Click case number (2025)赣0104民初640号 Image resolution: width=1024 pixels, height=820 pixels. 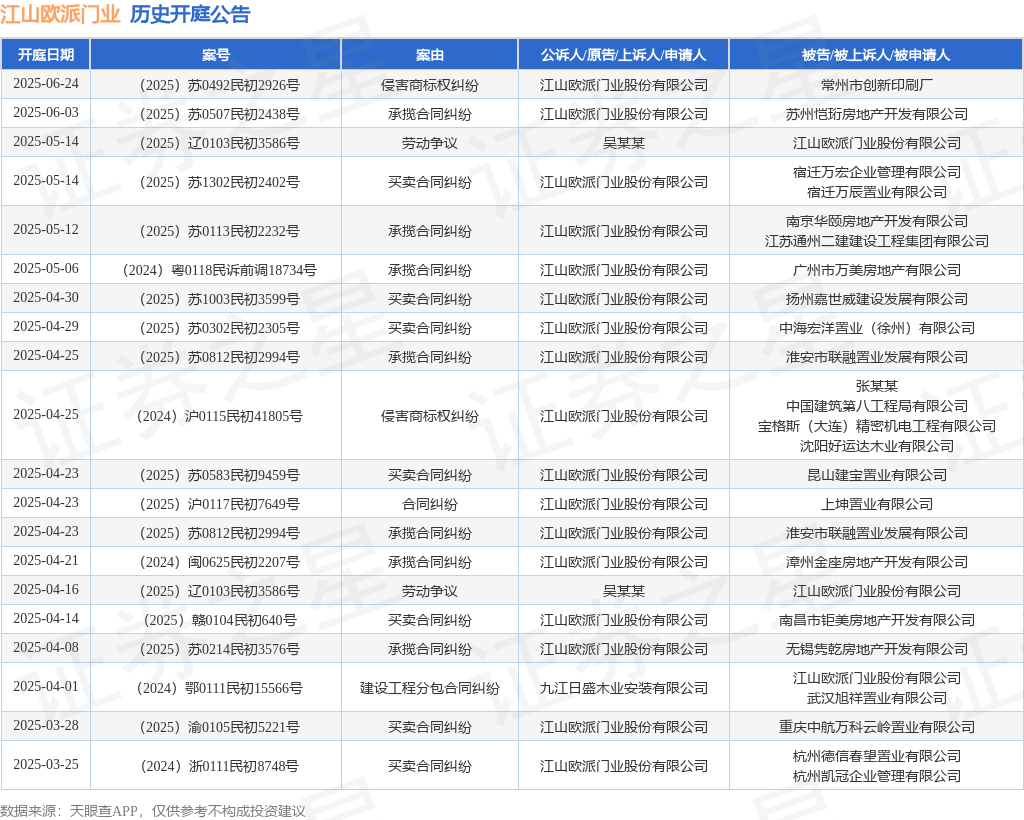216,620
